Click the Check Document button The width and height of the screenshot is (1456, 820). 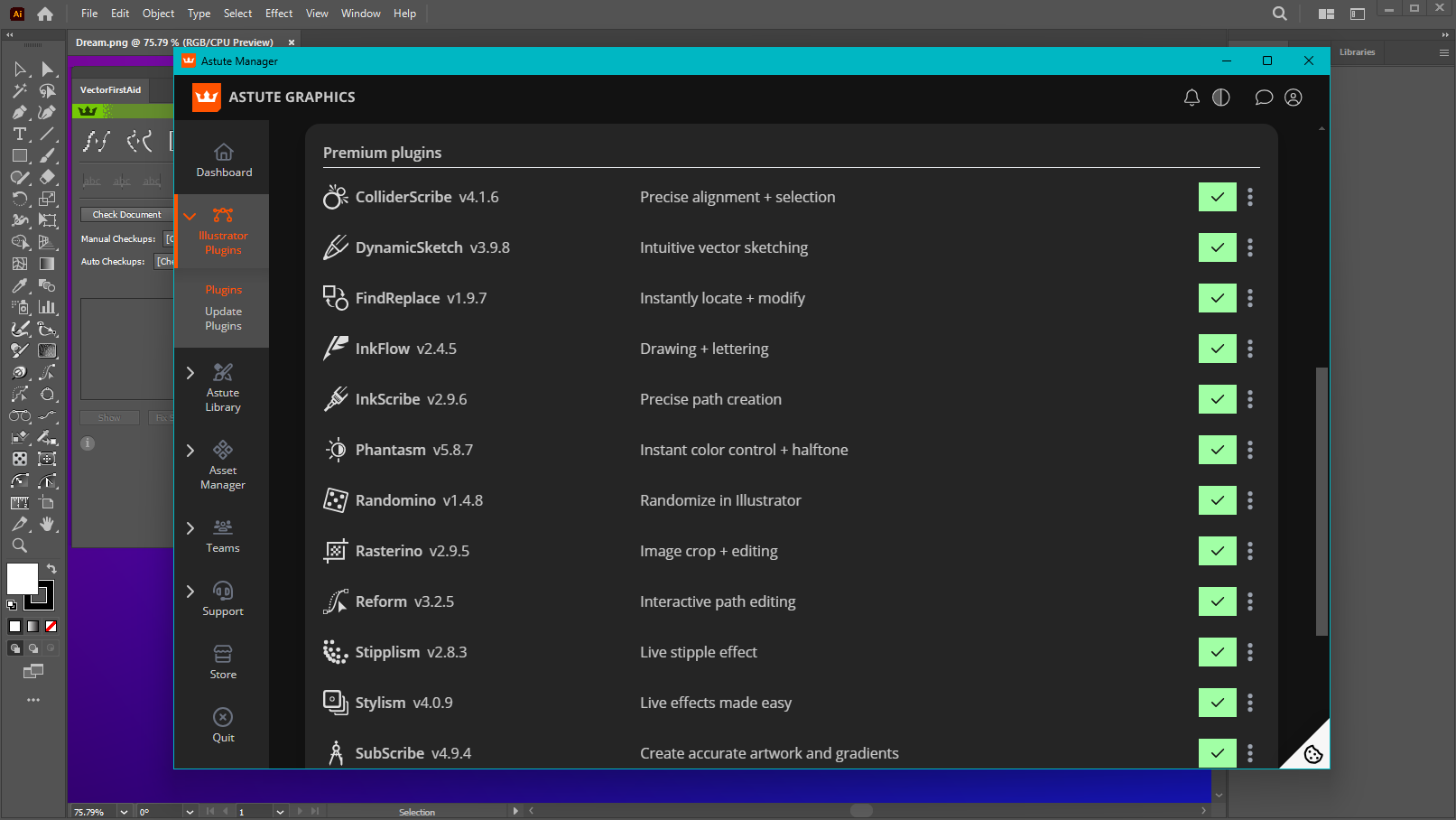click(126, 215)
